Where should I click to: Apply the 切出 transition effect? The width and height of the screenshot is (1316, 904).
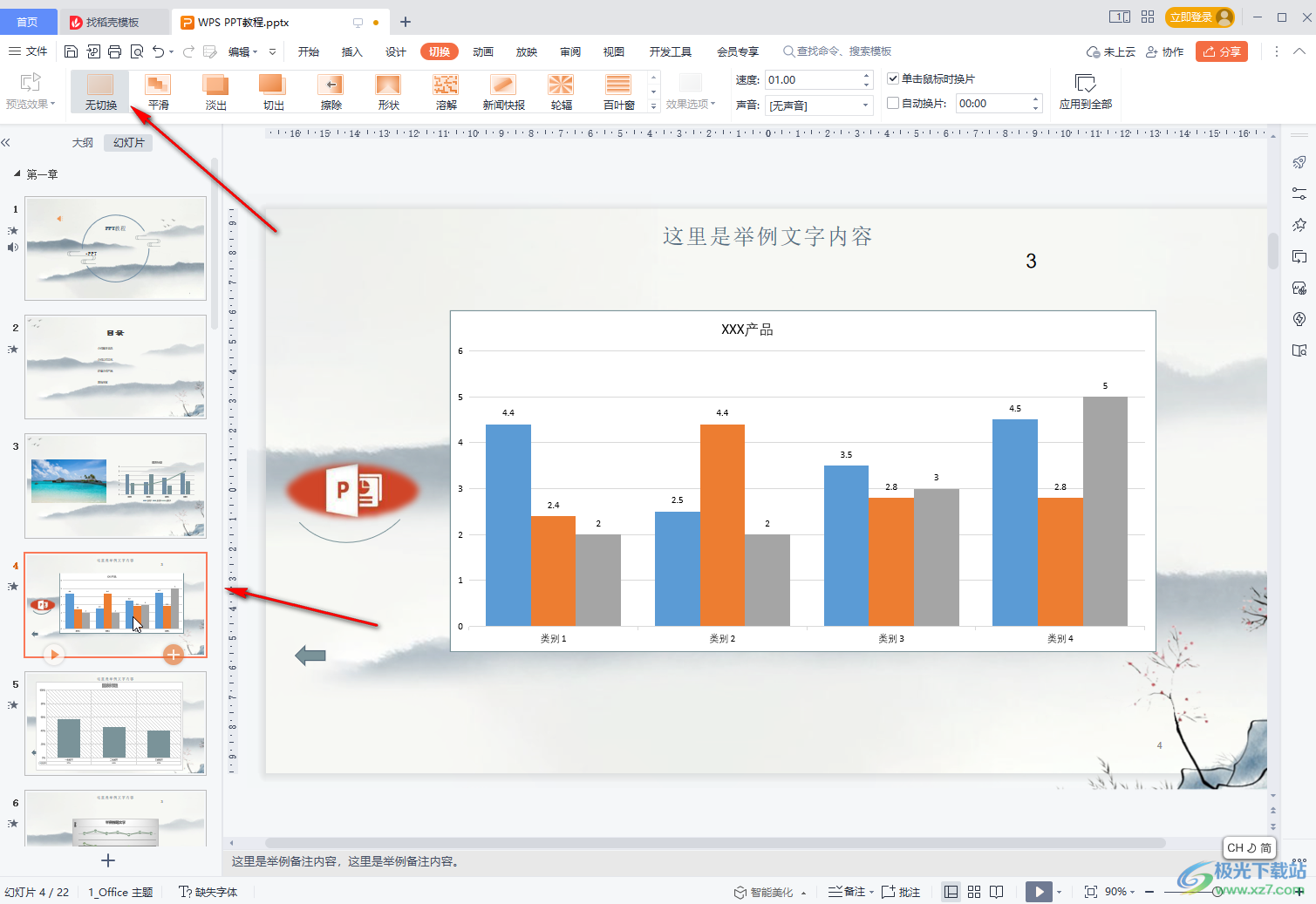273,92
